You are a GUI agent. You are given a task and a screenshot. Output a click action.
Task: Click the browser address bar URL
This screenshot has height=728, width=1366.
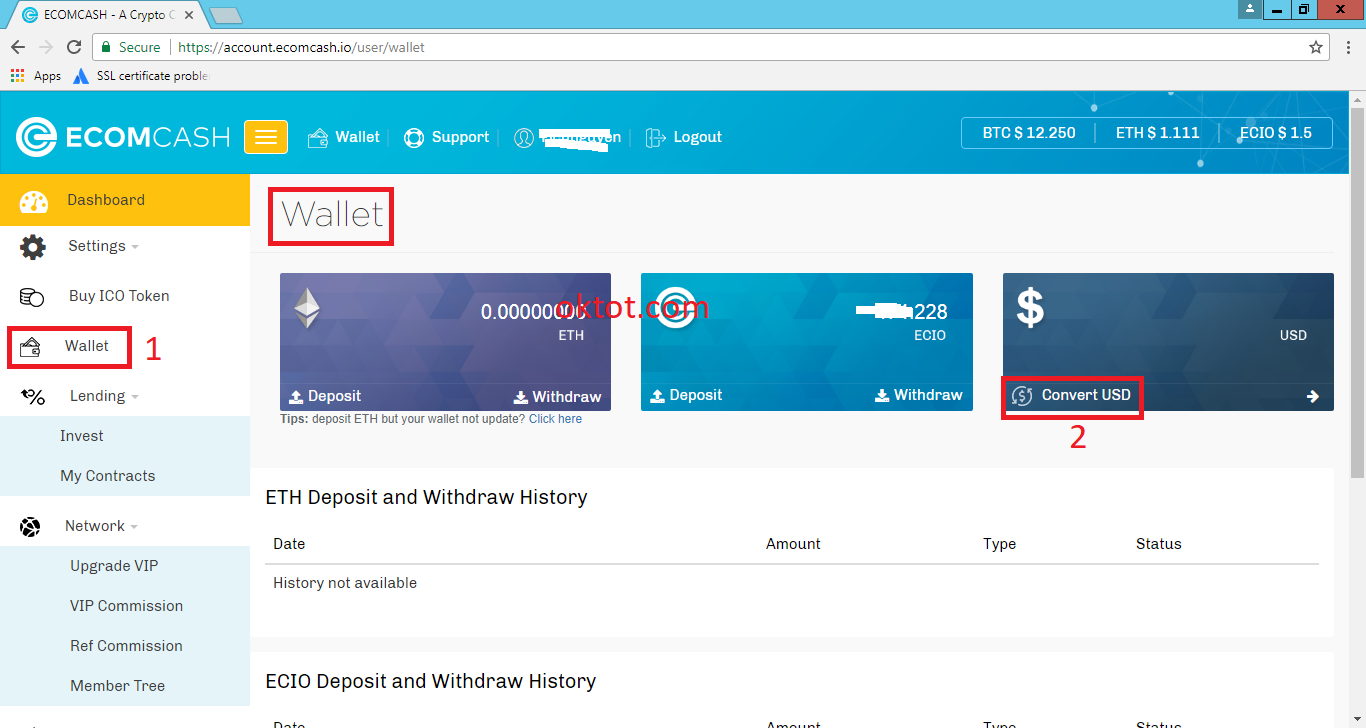click(301, 47)
